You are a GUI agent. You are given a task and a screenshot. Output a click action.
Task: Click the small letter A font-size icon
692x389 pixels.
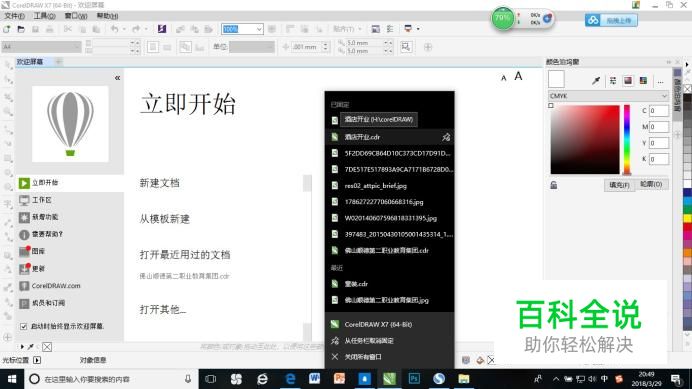pyautogui.click(x=504, y=78)
